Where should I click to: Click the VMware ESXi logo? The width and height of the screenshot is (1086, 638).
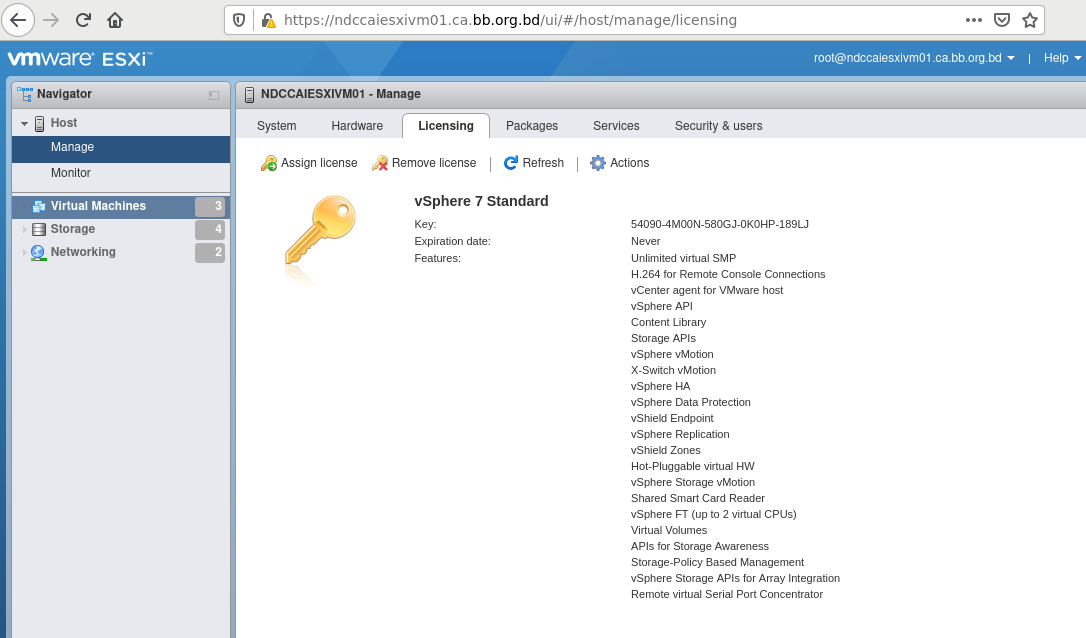pyautogui.click(x=80, y=59)
